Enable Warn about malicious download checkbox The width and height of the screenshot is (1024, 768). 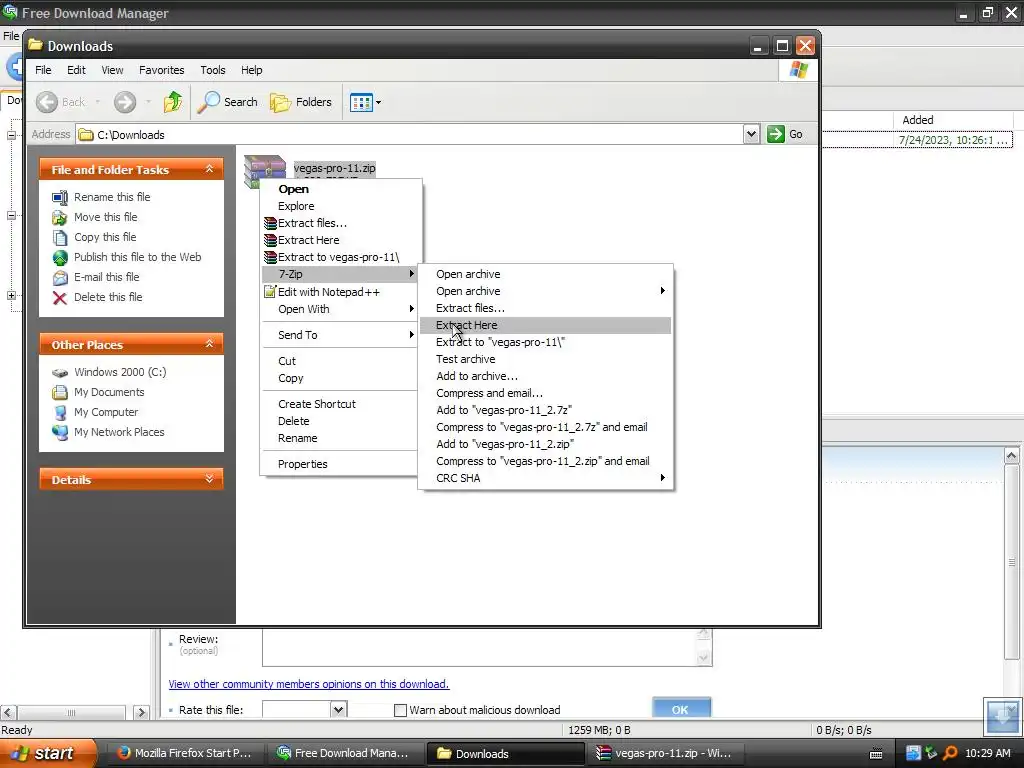coord(400,710)
